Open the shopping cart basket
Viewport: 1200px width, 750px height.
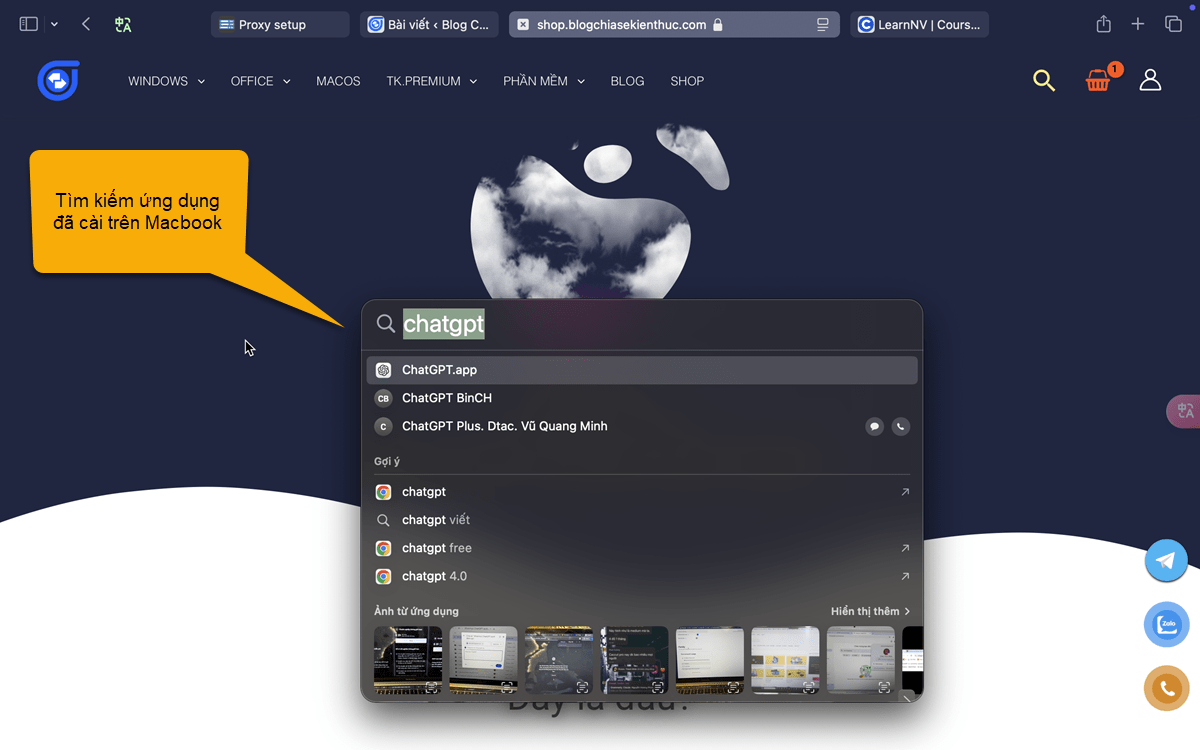(x=1098, y=81)
